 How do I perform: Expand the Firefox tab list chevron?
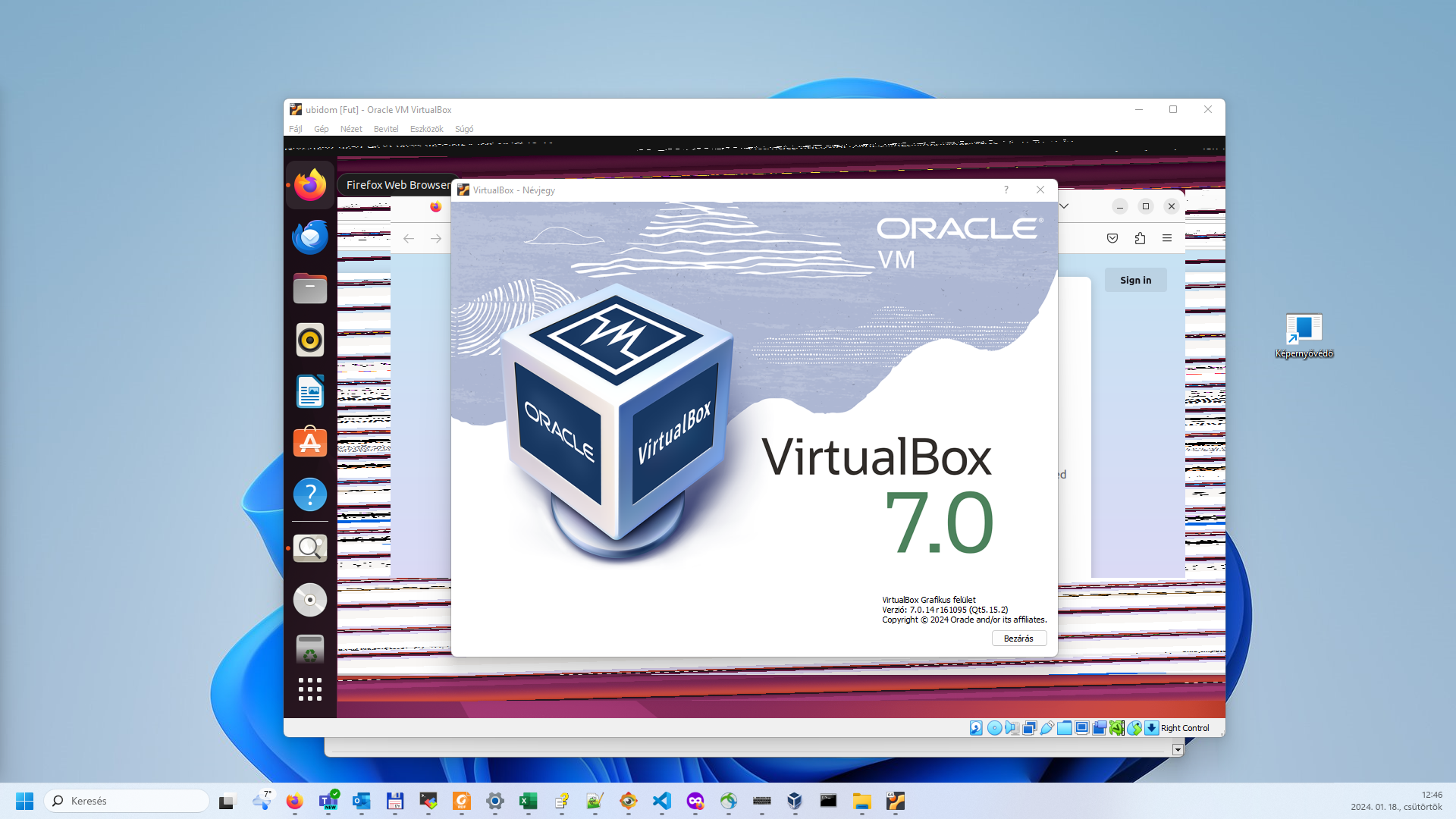1064,206
